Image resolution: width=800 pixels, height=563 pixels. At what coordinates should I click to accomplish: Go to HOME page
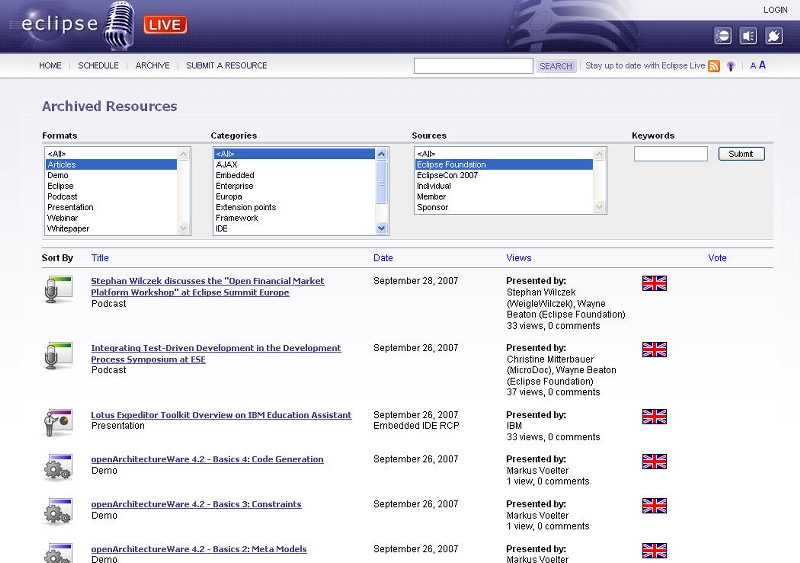coord(50,65)
